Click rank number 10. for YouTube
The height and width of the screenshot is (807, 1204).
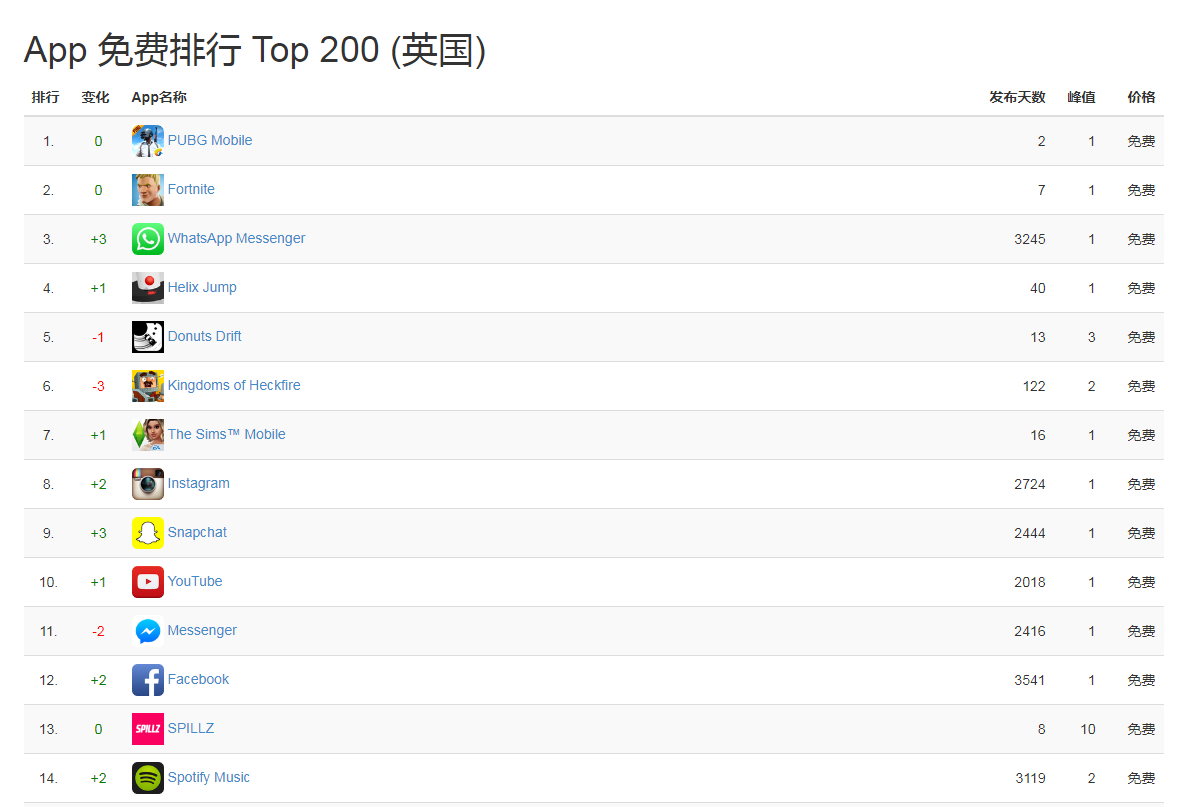48,582
